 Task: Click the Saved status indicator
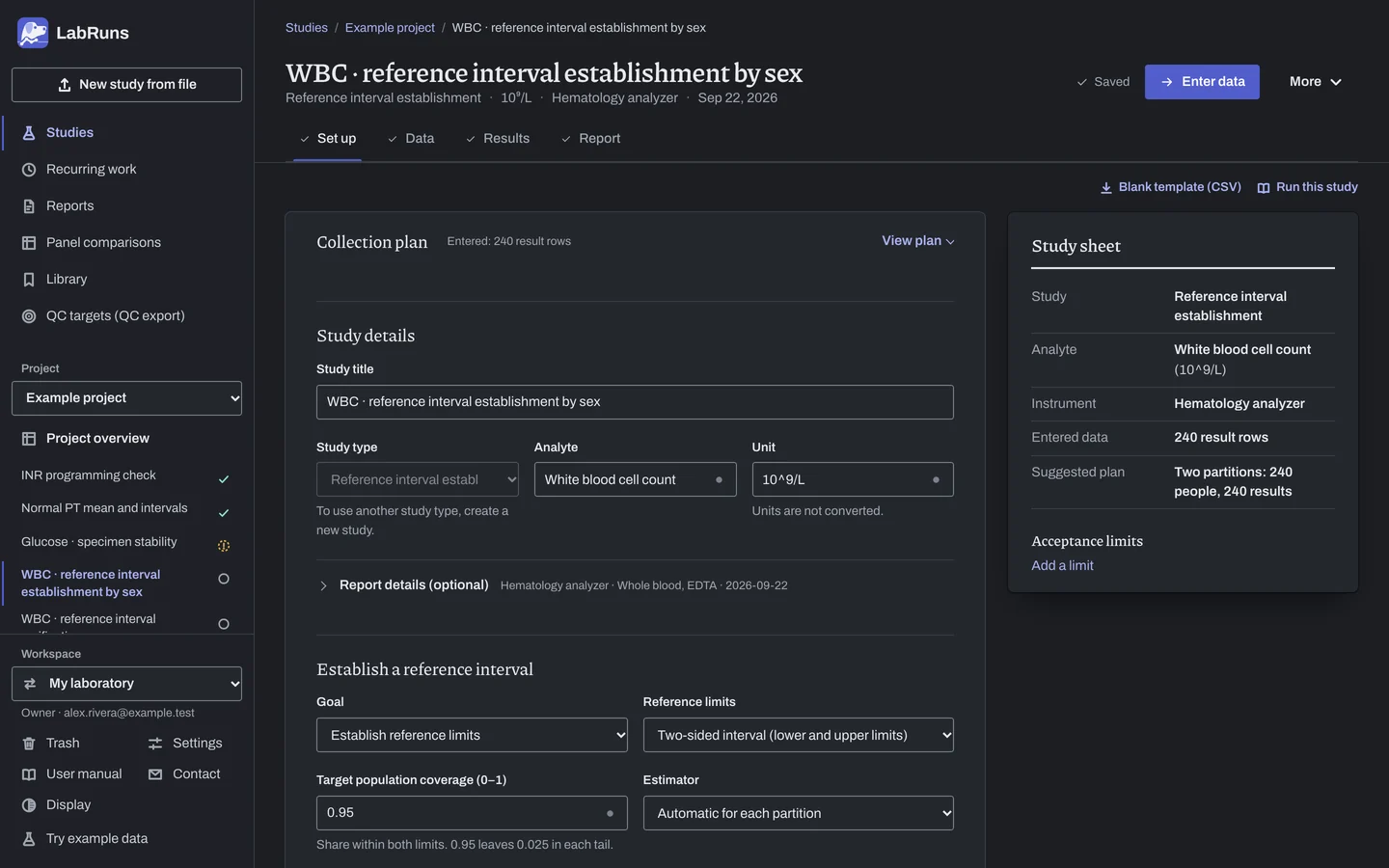point(1103,82)
